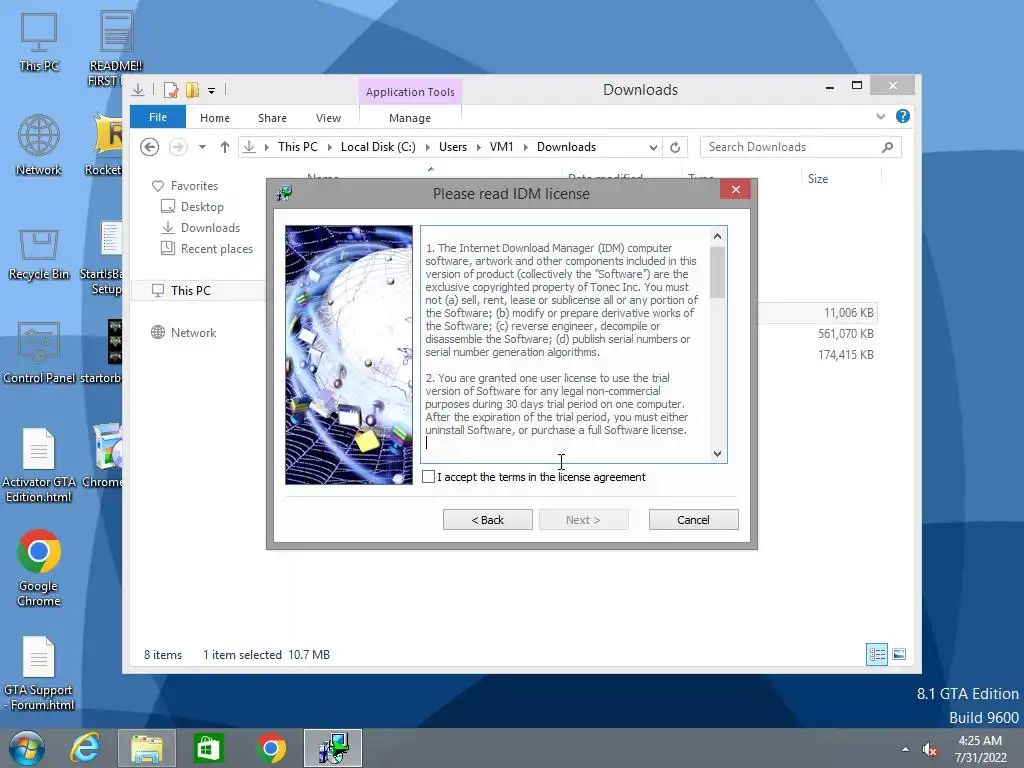Cancel the IDM installation
This screenshot has width=1024, height=768.
[x=693, y=520]
